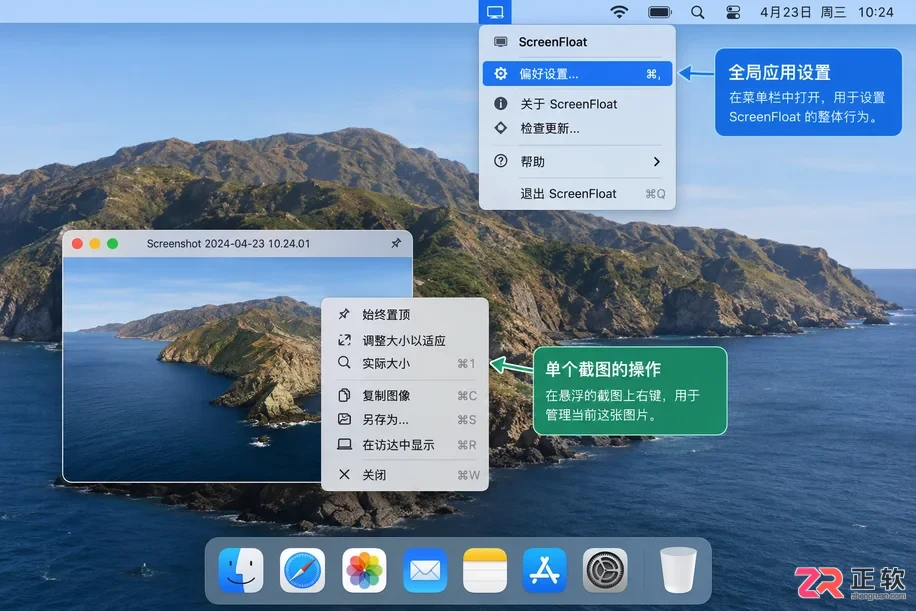Open Trash in the Dock
The height and width of the screenshot is (611, 916).
678,570
